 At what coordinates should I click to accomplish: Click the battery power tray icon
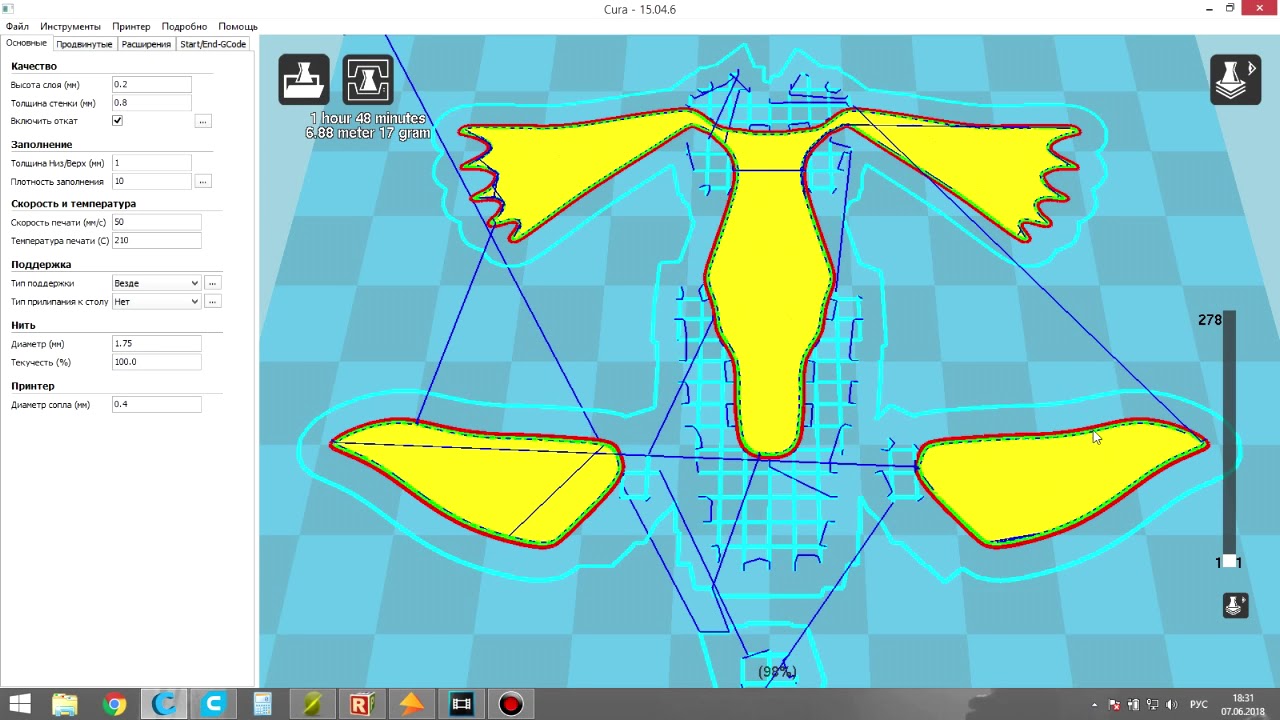(1134, 705)
